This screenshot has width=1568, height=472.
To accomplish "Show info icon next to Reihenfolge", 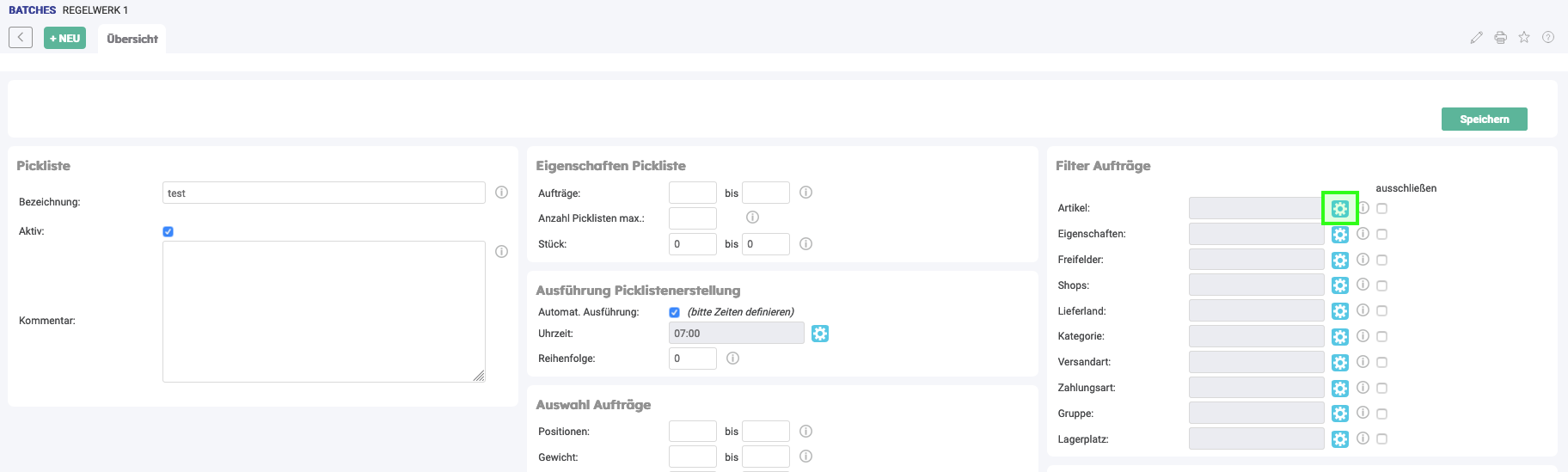I will (x=732, y=359).
